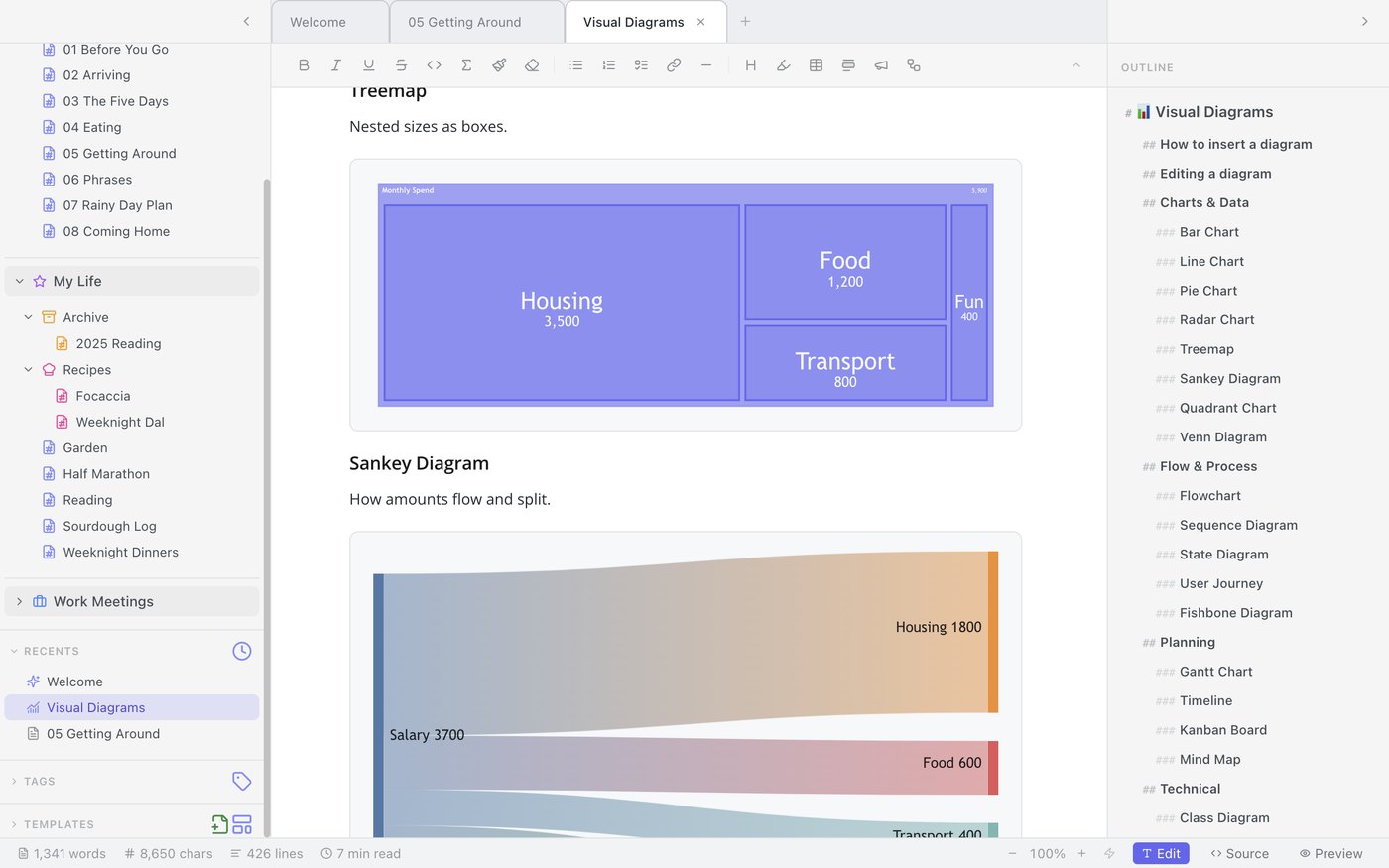Open the 03 The Five Days note
Screen dimensions: 1389x868
[x=115, y=101]
